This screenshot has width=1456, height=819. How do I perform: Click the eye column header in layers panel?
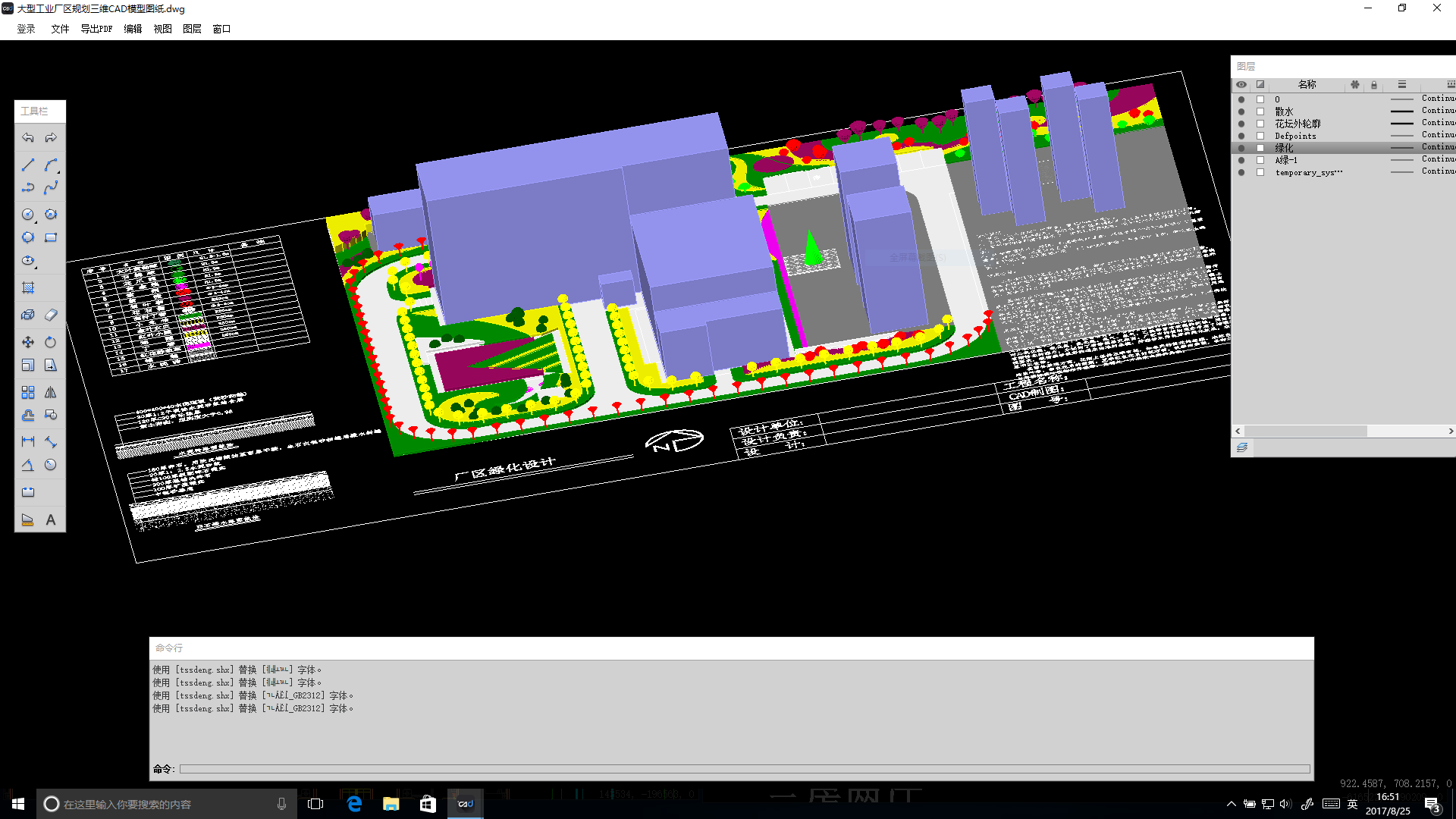1241,84
